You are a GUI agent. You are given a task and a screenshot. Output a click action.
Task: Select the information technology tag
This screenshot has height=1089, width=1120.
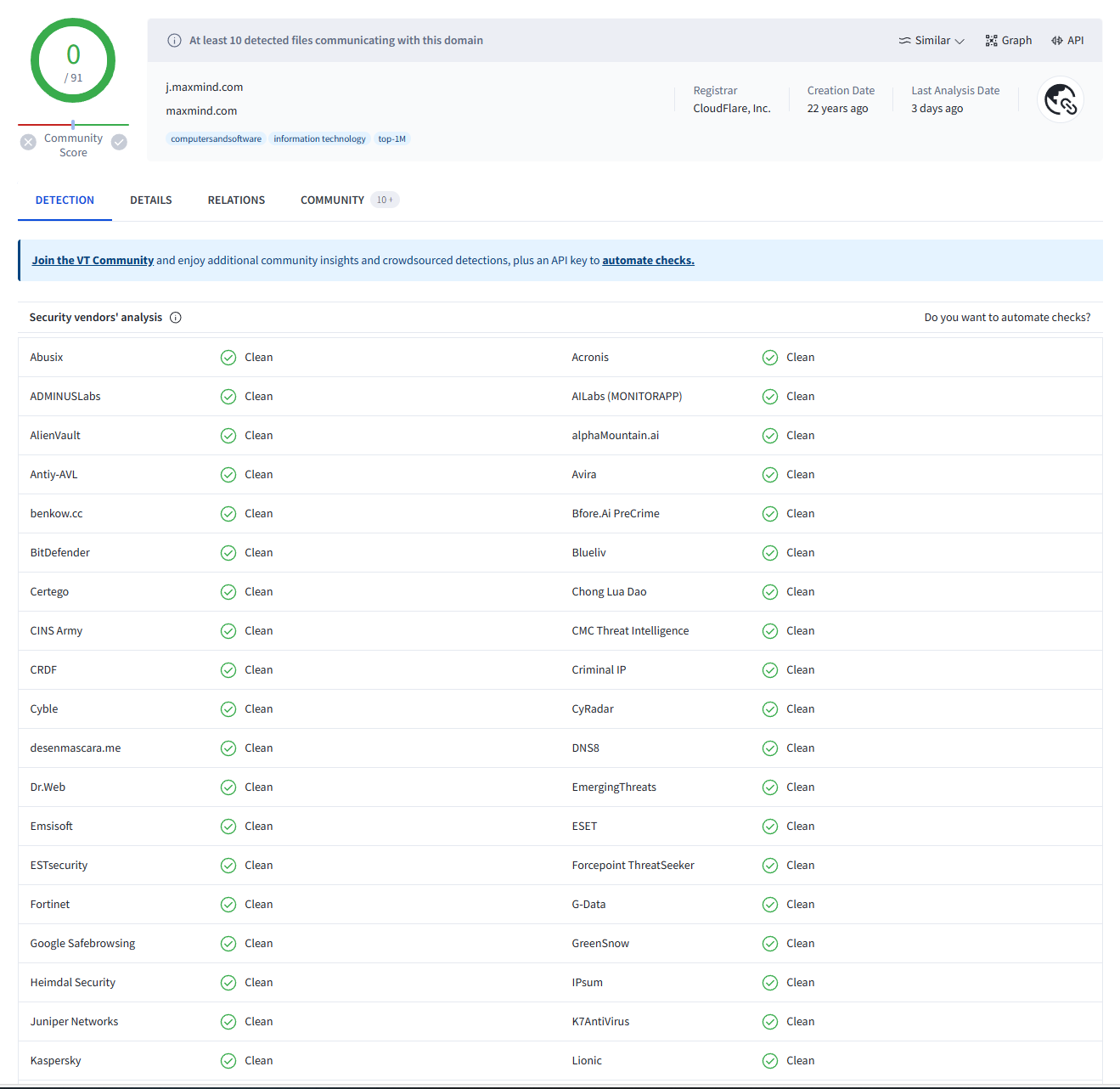click(x=319, y=138)
